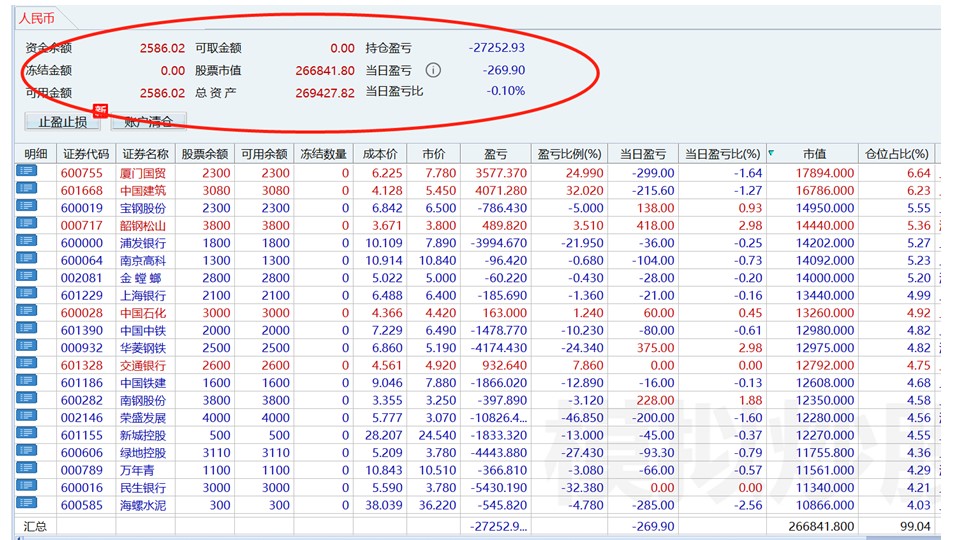Select stock name 海螺水泥

143,506
